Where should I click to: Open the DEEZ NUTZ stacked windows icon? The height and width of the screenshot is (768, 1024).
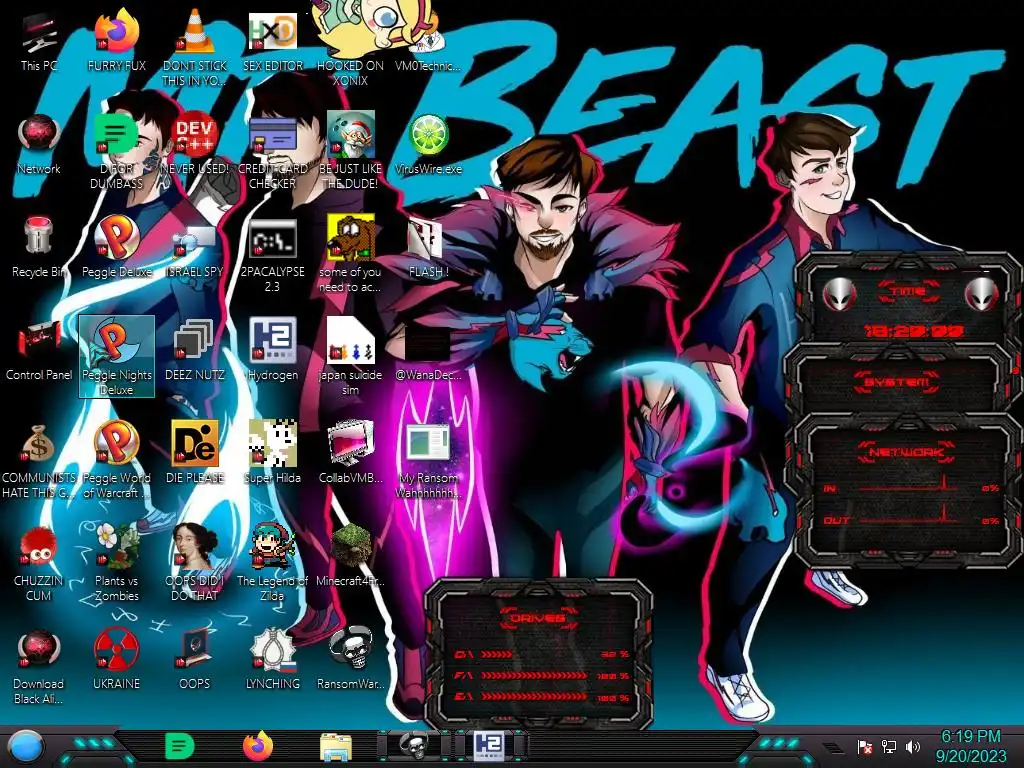(x=195, y=350)
